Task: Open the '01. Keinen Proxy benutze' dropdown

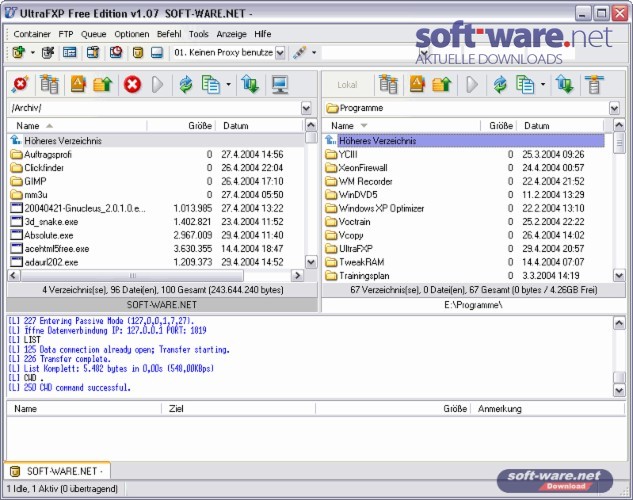Action: pos(280,53)
